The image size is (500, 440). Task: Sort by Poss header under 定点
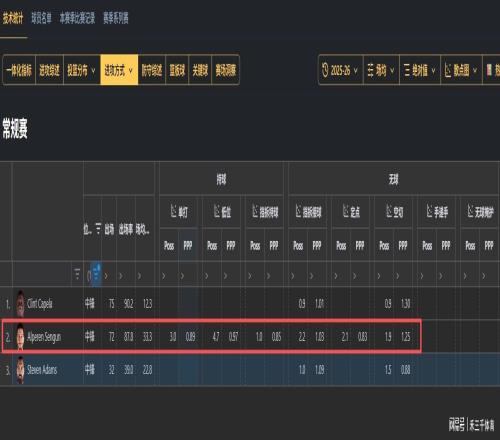coord(341,246)
